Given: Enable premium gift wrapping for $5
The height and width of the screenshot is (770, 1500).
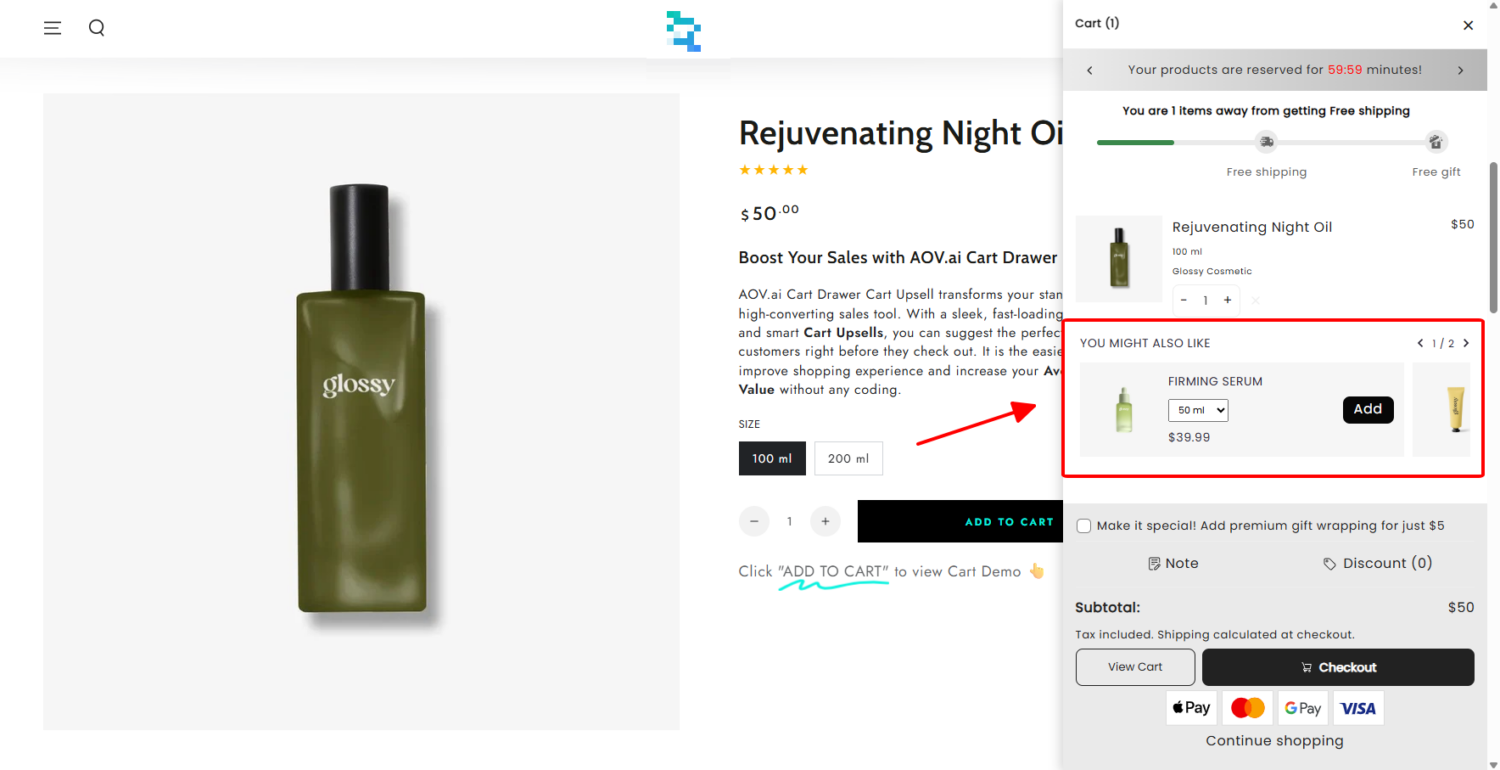Looking at the screenshot, I should [1084, 525].
